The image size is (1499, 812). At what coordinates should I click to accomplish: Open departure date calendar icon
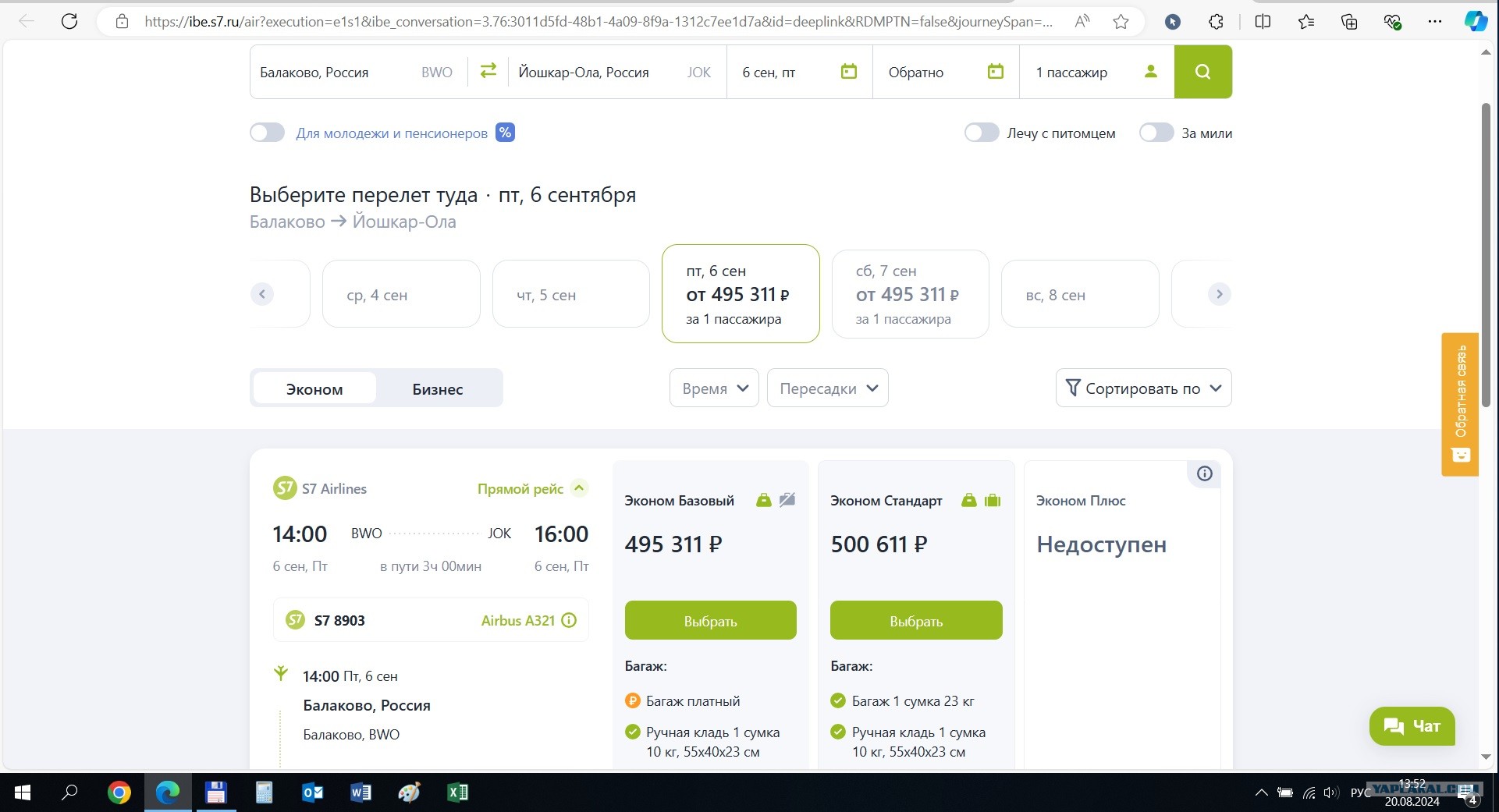[x=848, y=72]
